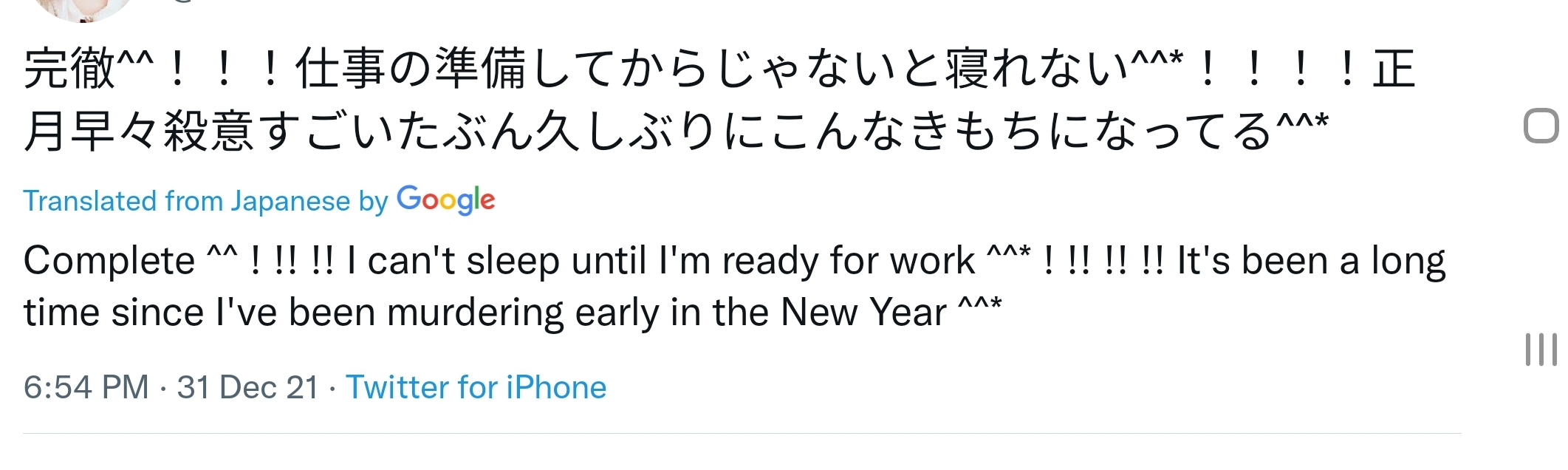The image size is (1568, 470).
Task: Click "ready for work" in the translation
Action: [848, 262]
